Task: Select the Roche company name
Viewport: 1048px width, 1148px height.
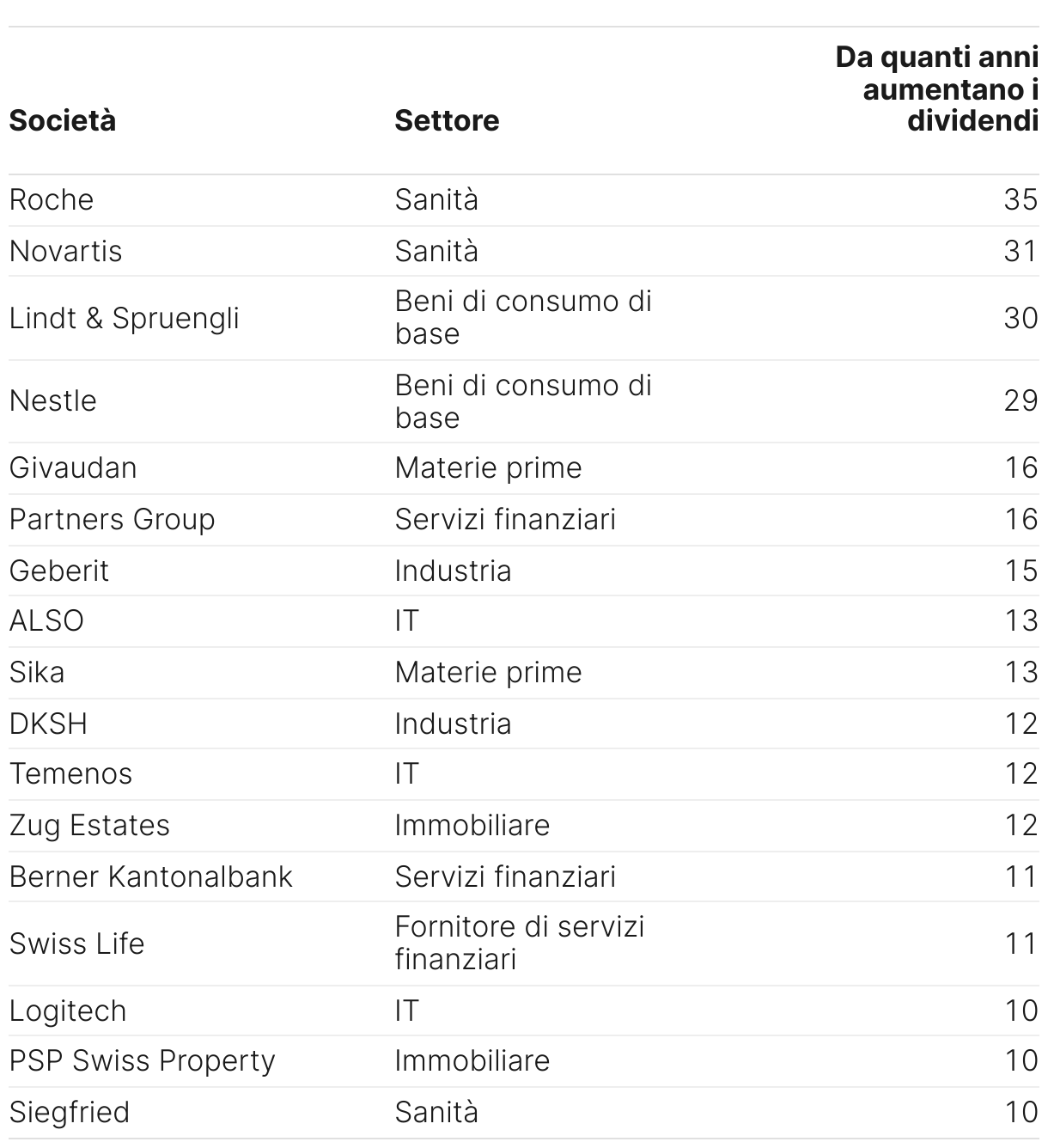Action: pos(52,199)
